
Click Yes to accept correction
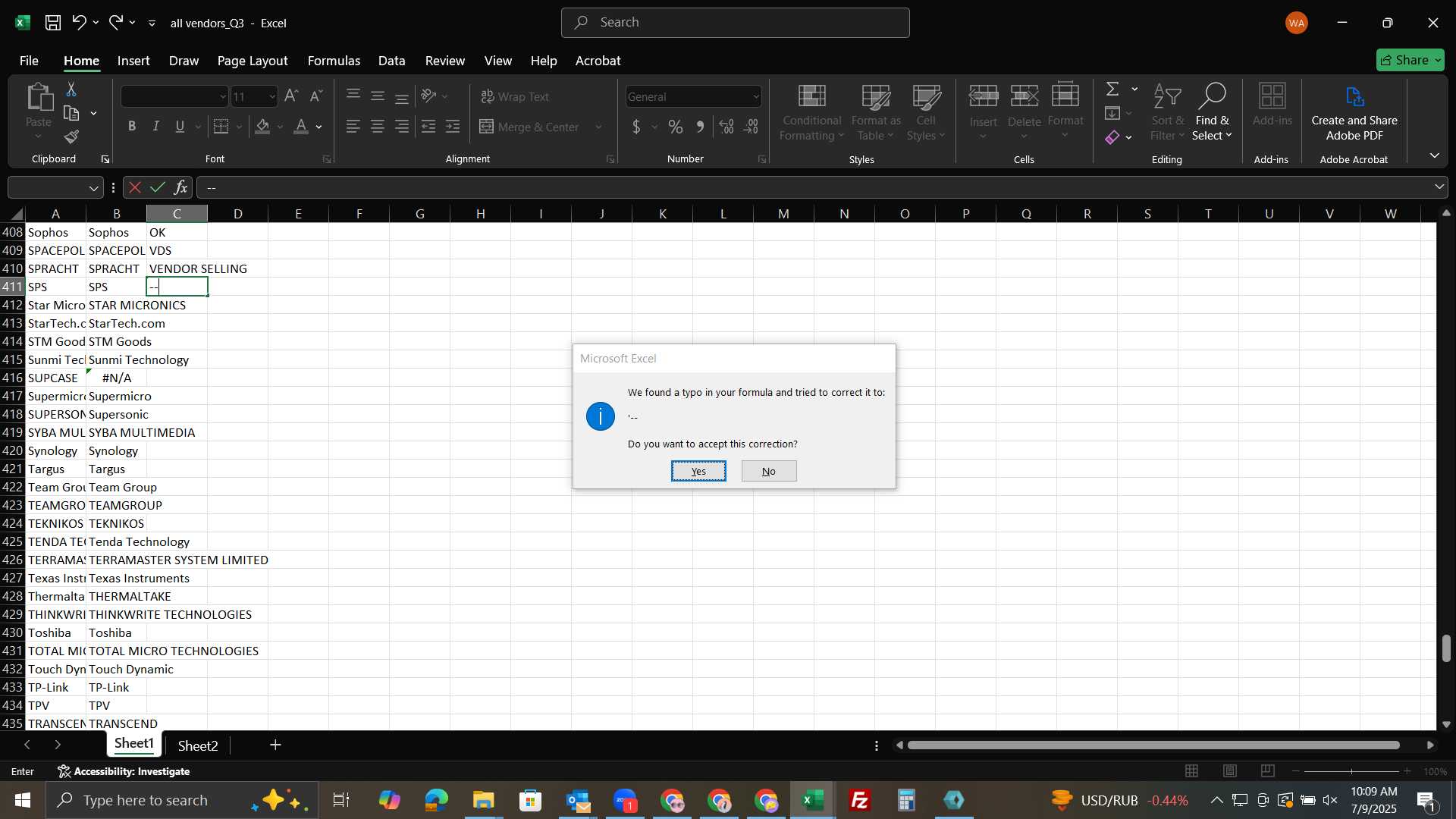point(698,471)
